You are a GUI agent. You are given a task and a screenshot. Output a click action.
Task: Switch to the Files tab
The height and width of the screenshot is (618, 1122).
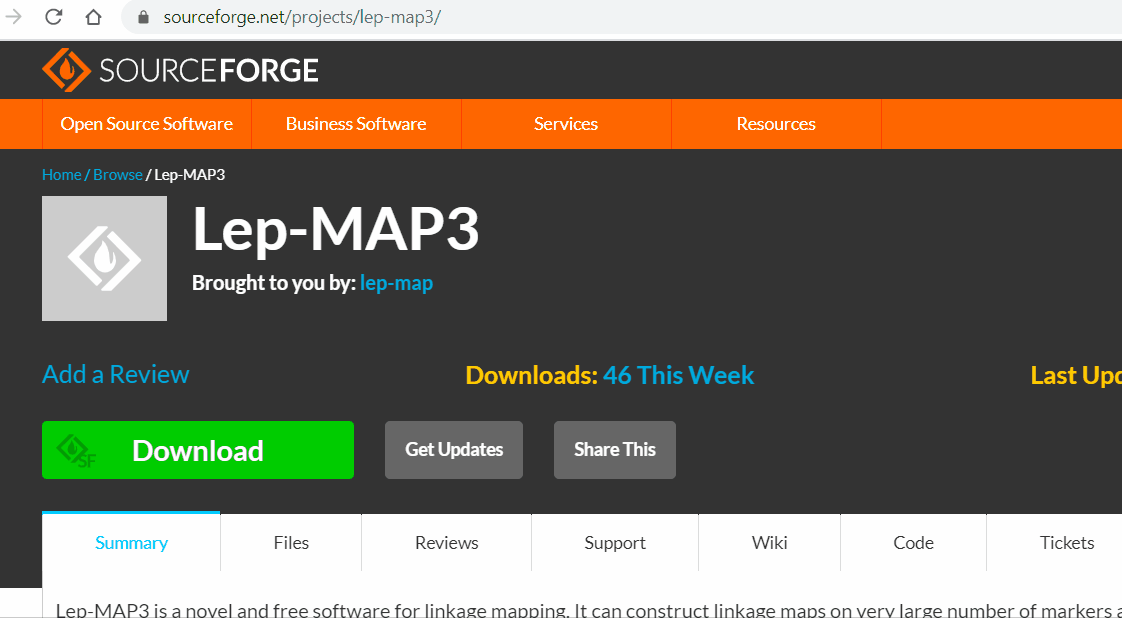pyautogui.click(x=291, y=542)
